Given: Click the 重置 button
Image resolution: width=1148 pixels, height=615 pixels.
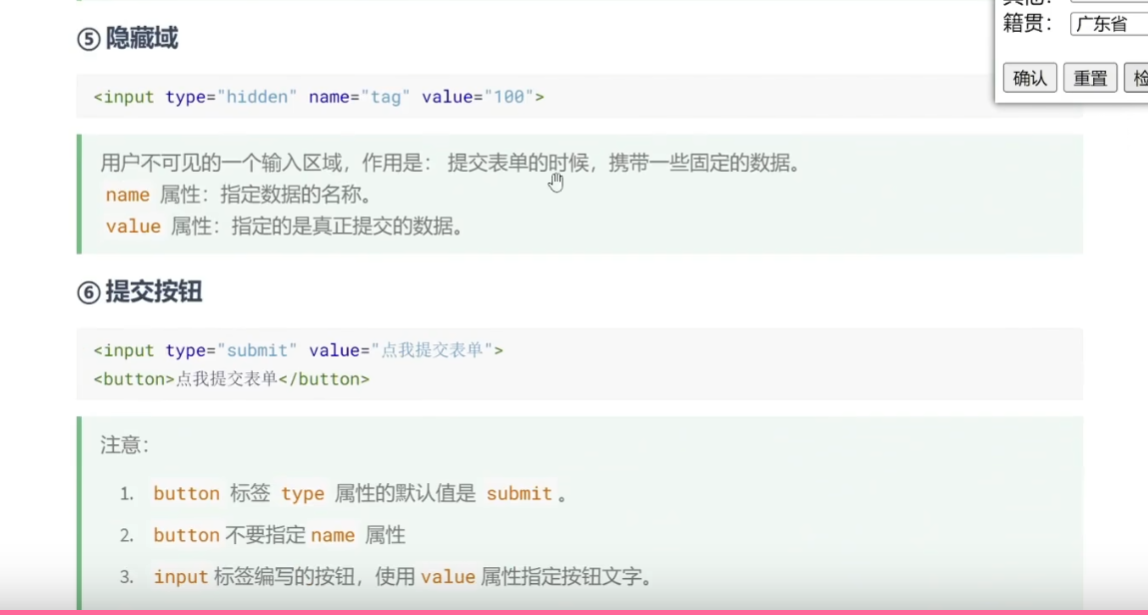Looking at the screenshot, I should [1090, 78].
